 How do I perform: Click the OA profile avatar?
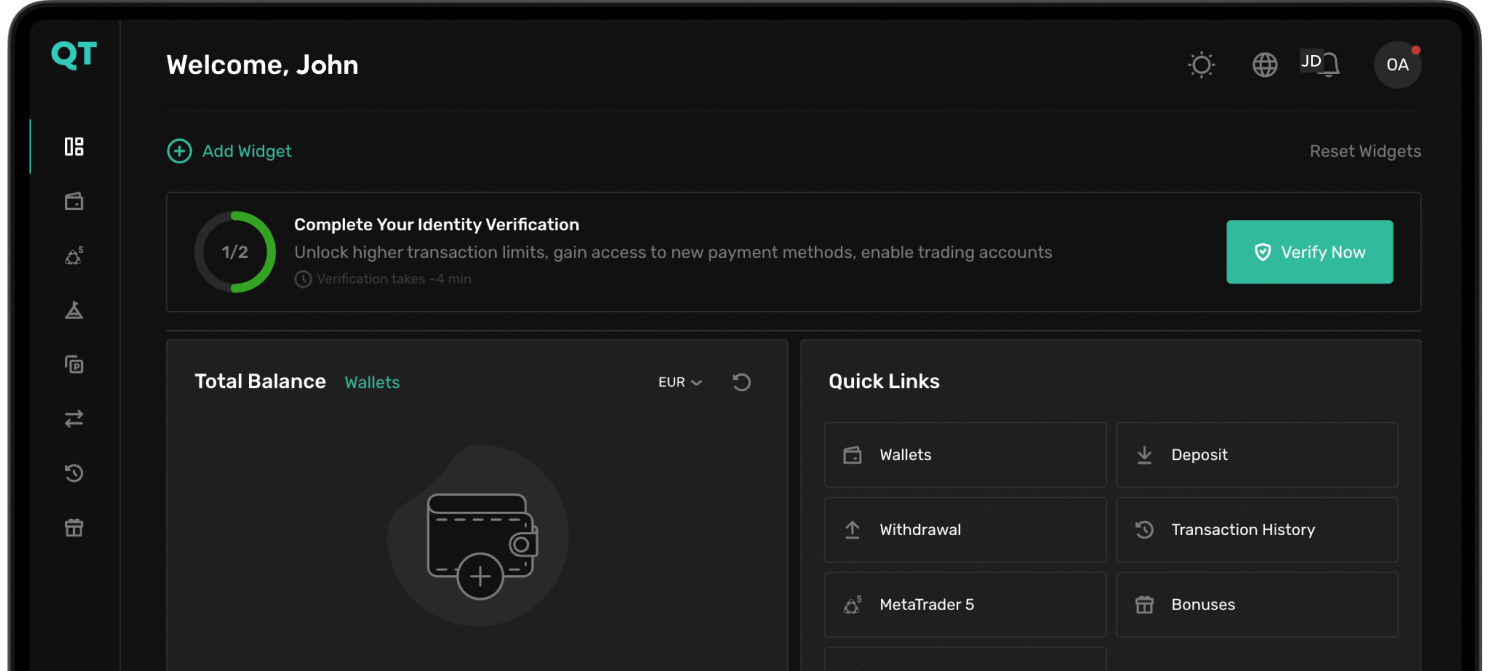[x=1397, y=64]
